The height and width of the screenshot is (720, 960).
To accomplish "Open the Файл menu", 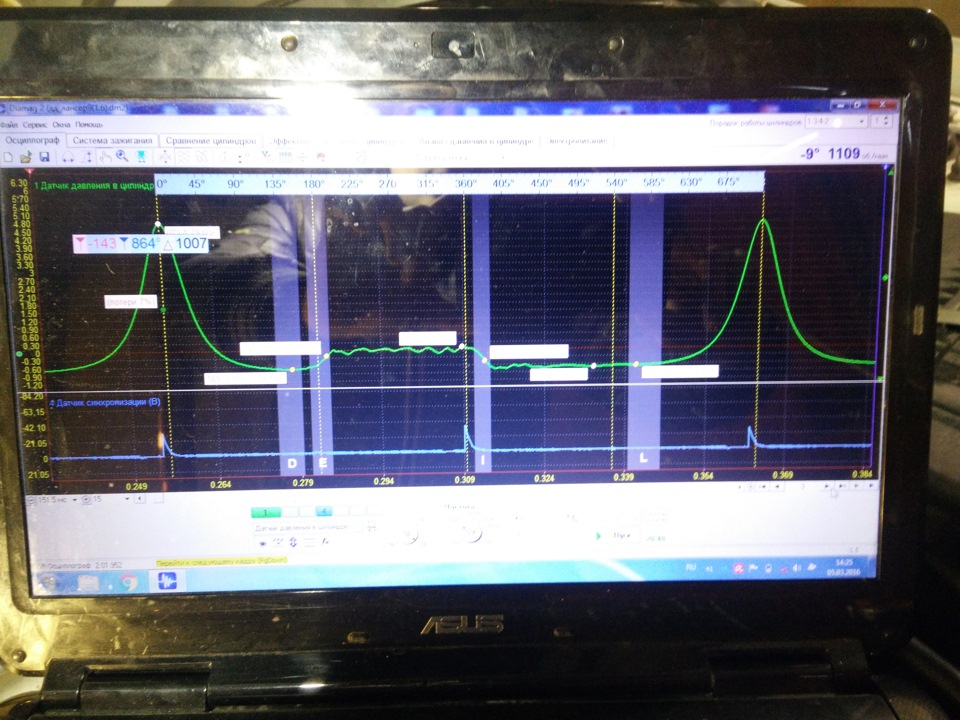I will (9, 125).
